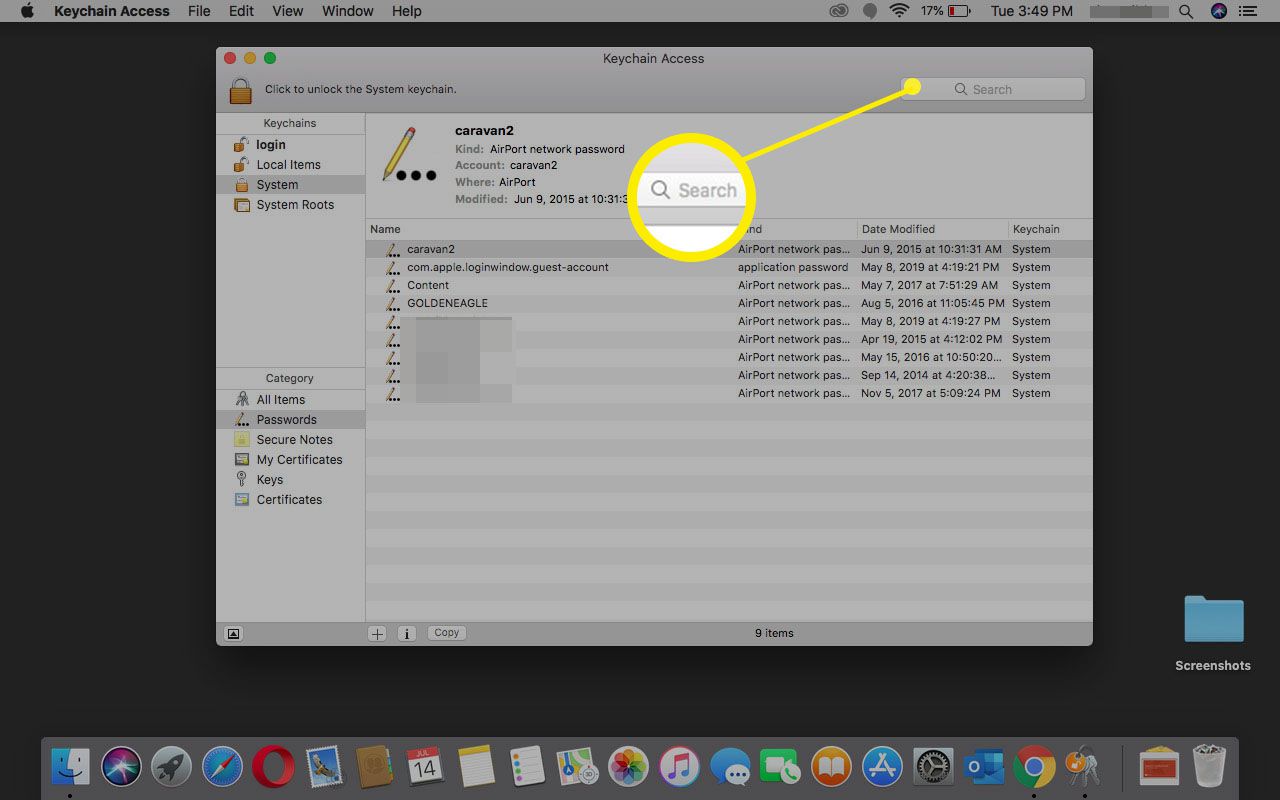1280x800 pixels.
Task: Open Safari from the Dock
Action: pos(222,768)
